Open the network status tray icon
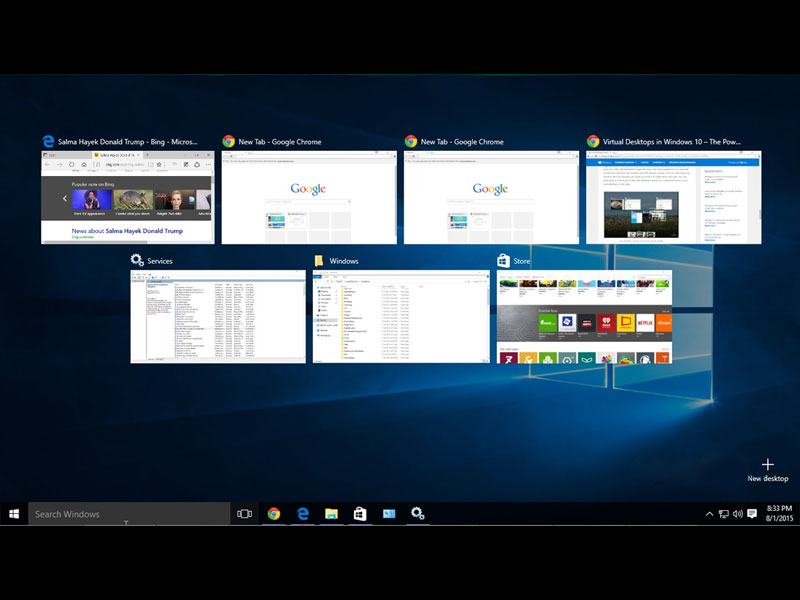The width and height of the screenshot is (800, 600). (723, 514)
